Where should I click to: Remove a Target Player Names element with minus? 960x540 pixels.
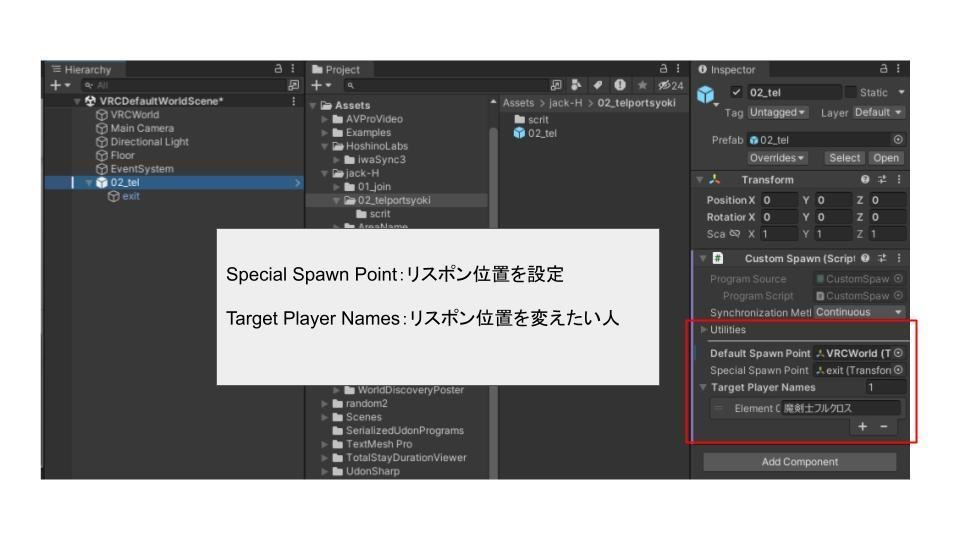pos(883,427)
